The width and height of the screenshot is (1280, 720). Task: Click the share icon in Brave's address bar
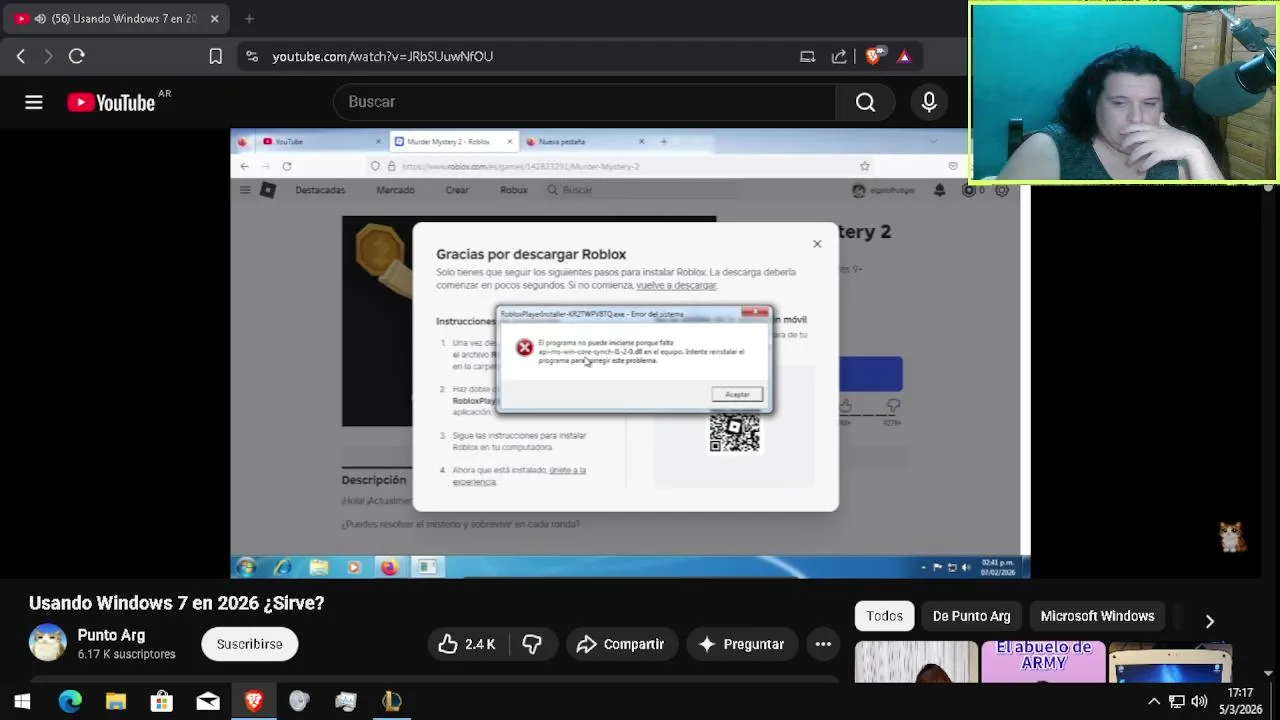tap(839, 56)
